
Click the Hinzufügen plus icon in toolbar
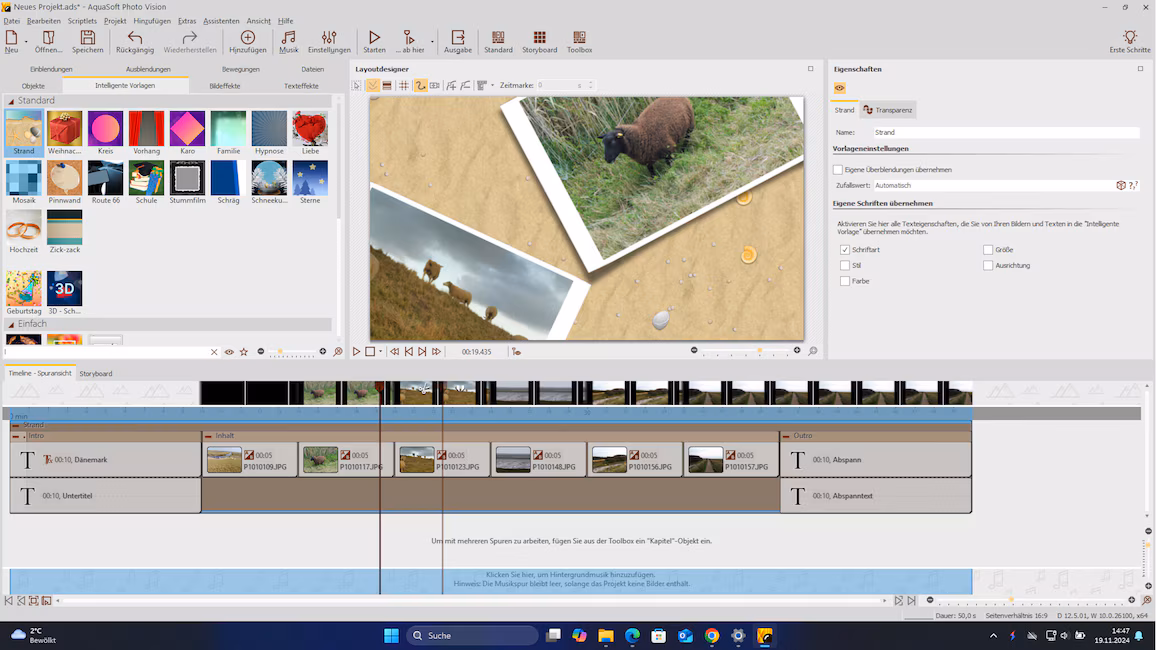click(248, 41)
